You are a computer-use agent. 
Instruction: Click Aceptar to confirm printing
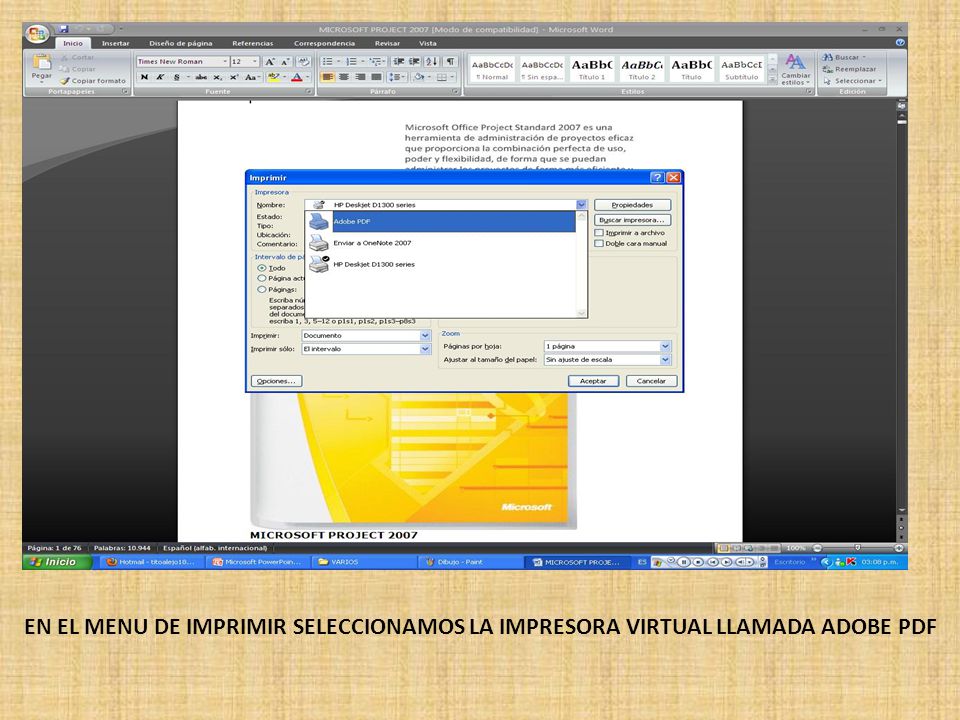point(593,381)
